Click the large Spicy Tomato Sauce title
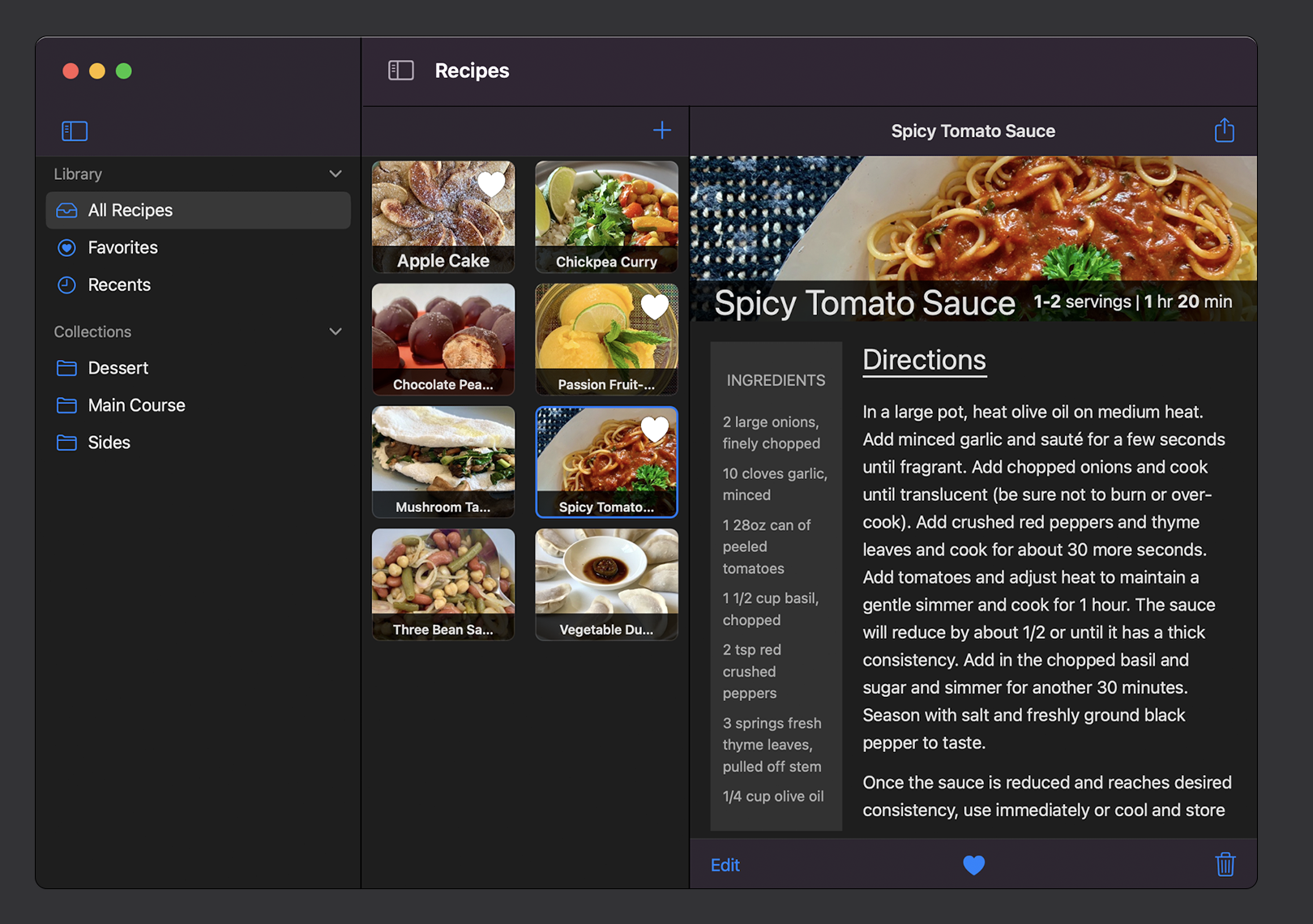 (864, 302)
